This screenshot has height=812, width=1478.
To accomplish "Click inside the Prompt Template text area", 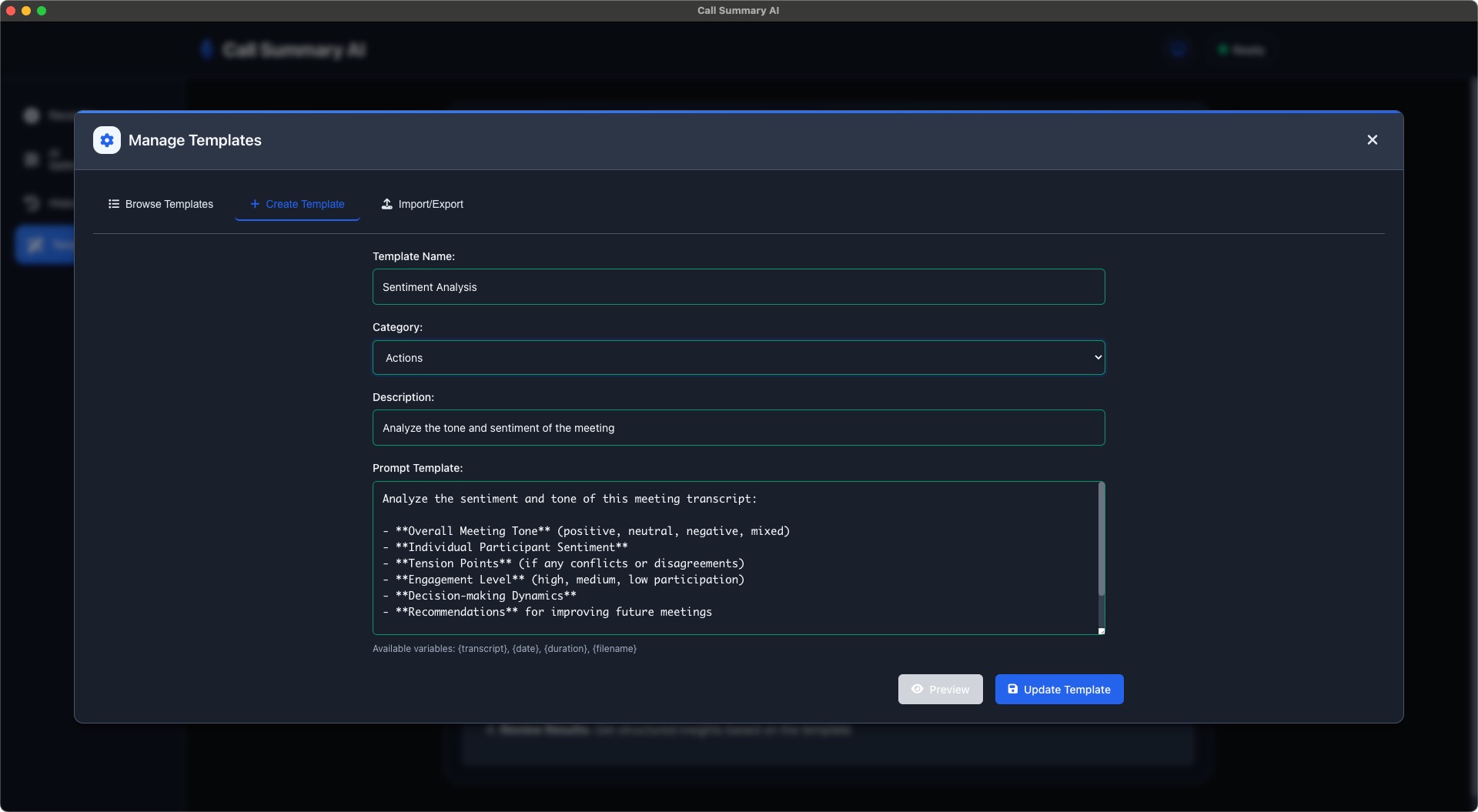I will pos(735,558).
